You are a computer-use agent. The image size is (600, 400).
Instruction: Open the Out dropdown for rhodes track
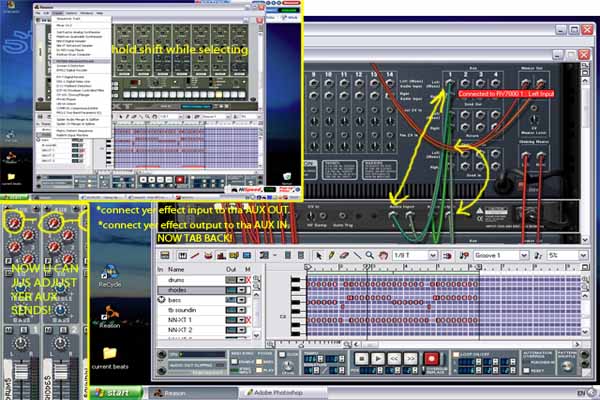(x=241, y=290)
